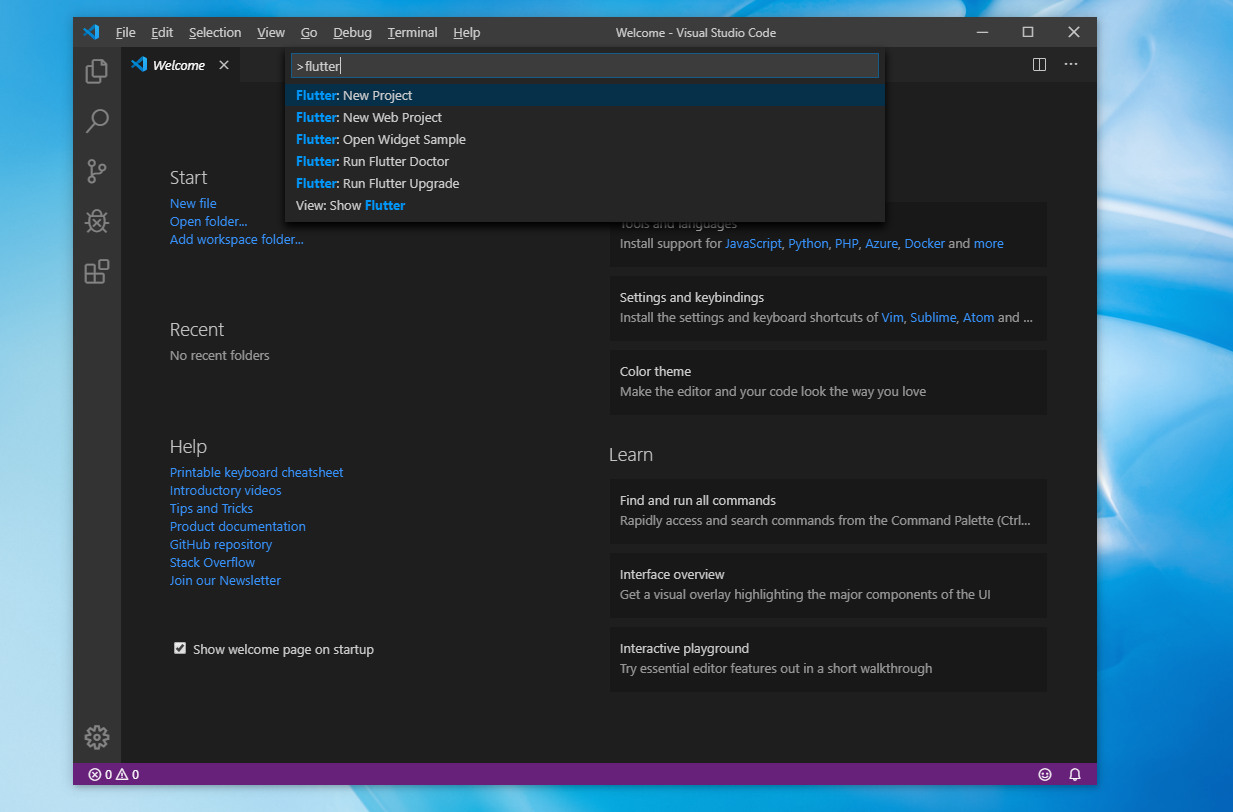This screenshot has width=1233, height=812.
Task: Open the Manage gear icon
Action: click(x=97, y=737)
